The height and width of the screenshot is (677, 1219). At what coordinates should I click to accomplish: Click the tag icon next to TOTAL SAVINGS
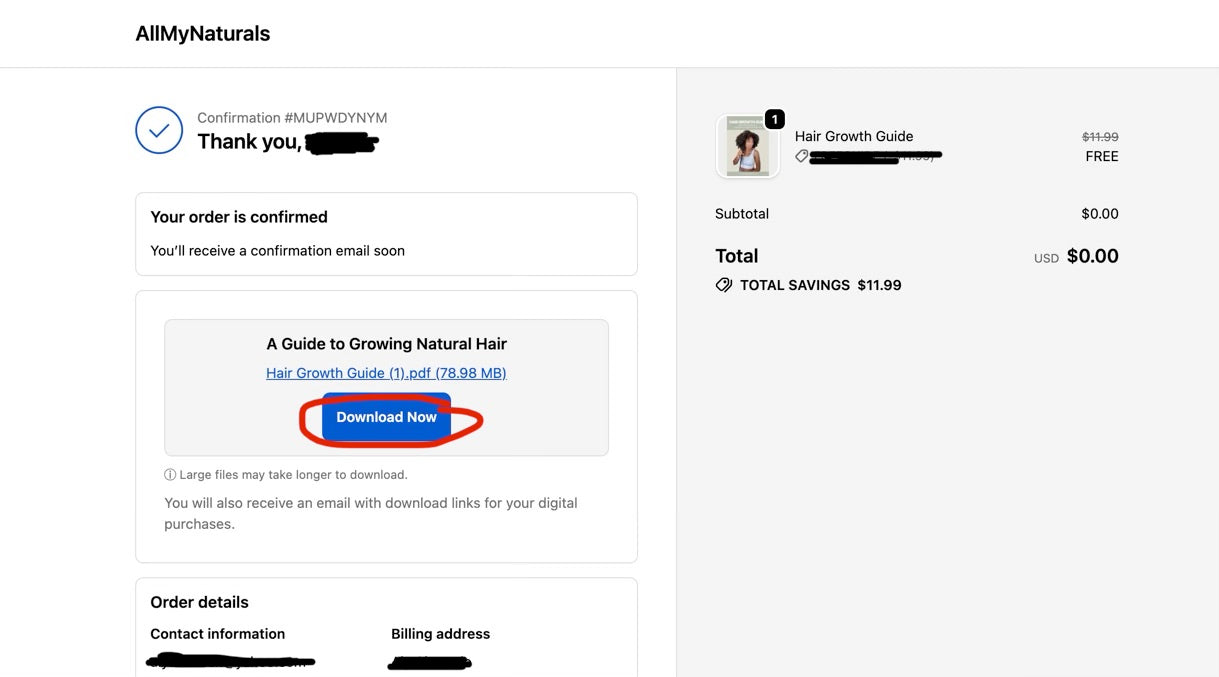tap(724, 285)
